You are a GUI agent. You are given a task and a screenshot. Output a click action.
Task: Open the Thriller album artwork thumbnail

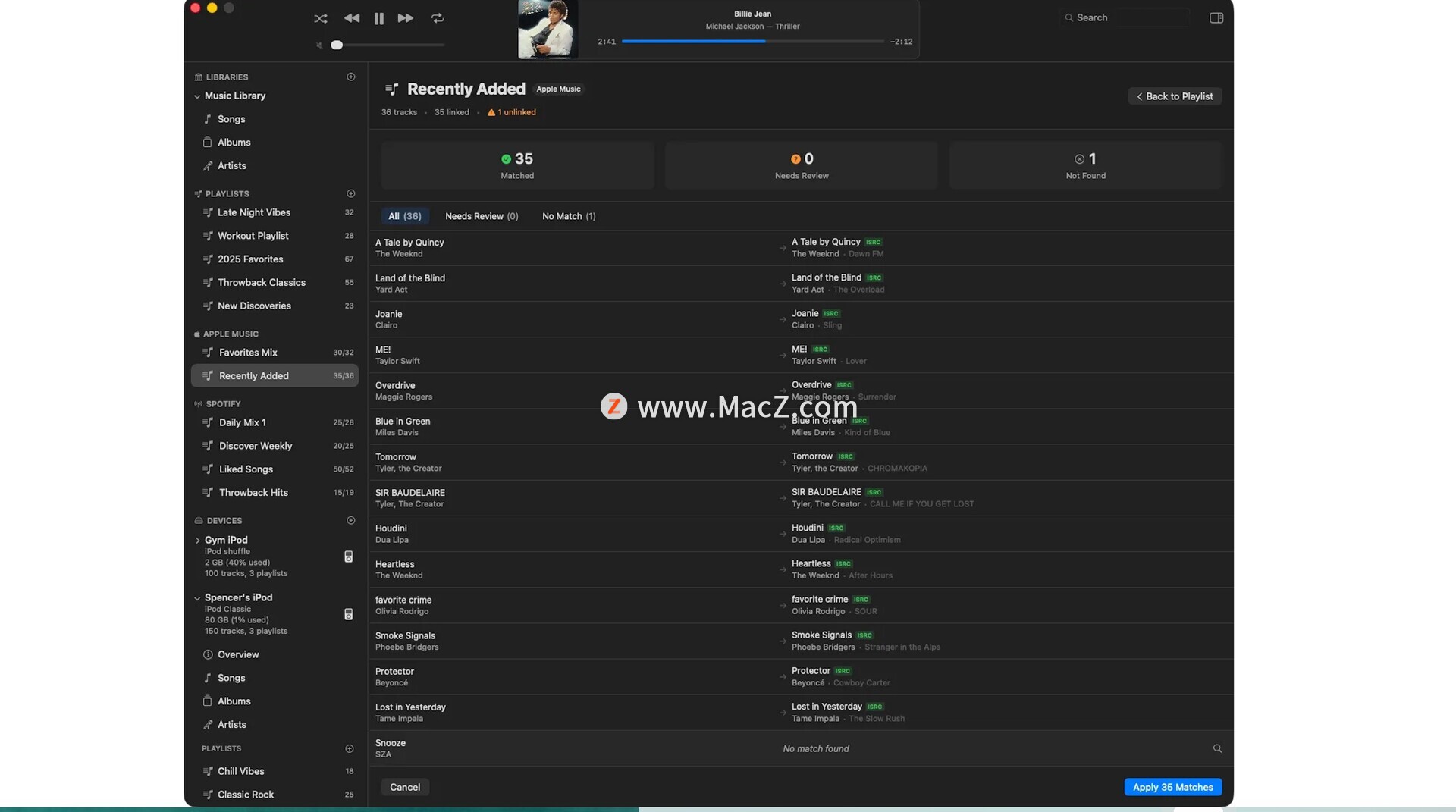548,30
